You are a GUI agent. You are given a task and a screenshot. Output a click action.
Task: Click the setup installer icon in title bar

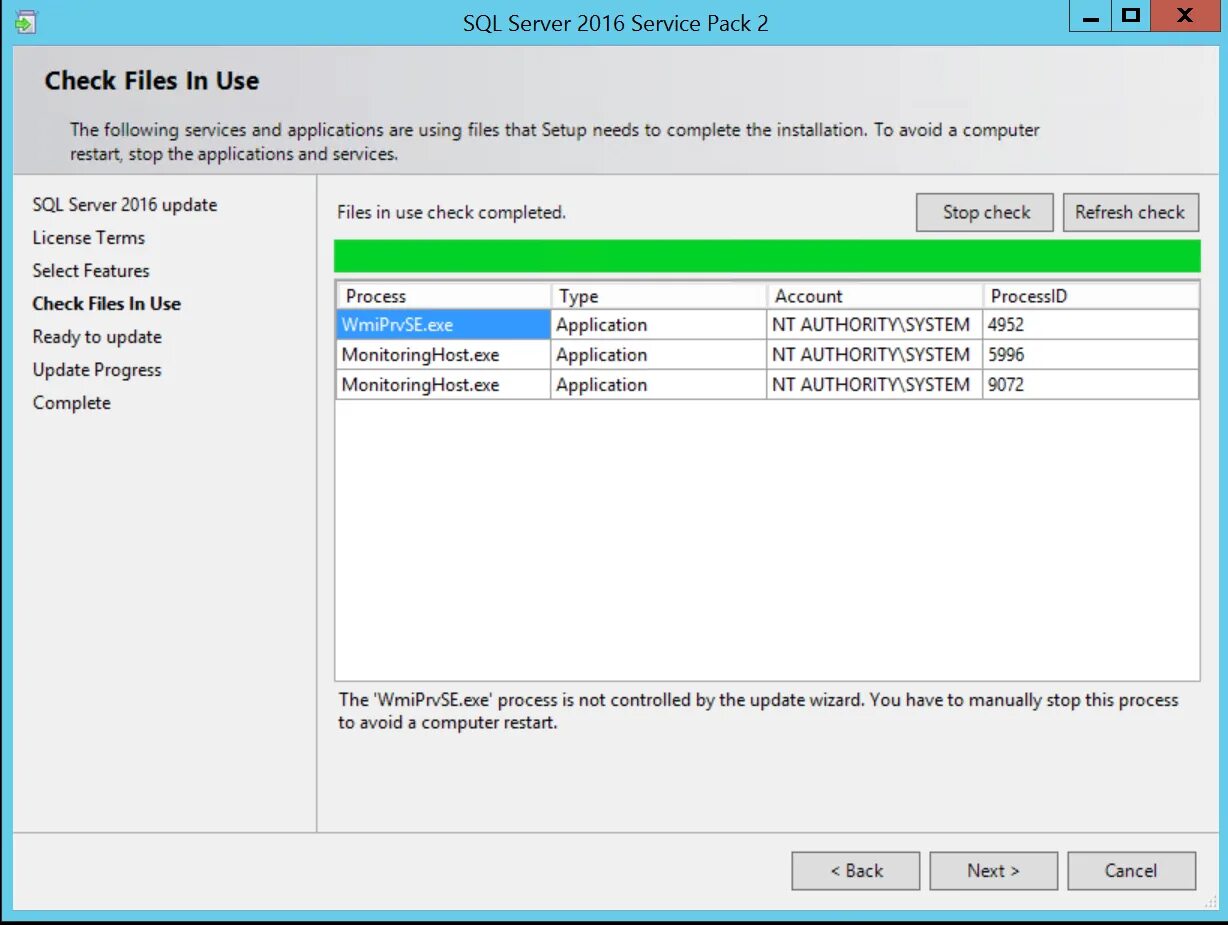point(26,21)
